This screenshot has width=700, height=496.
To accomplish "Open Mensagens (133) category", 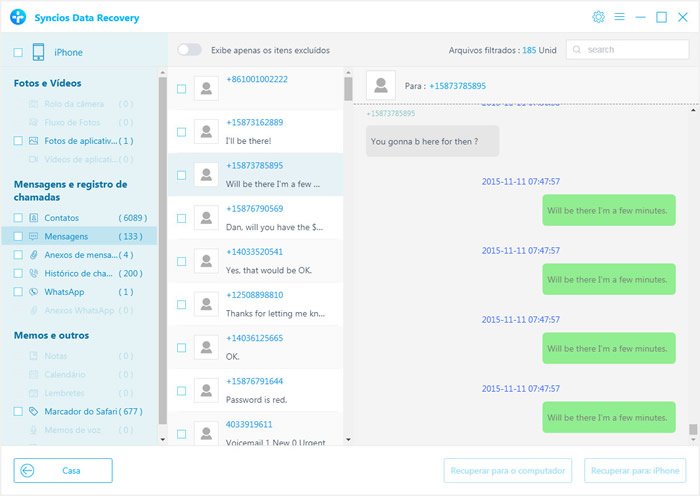I will (x=79, y=236).
